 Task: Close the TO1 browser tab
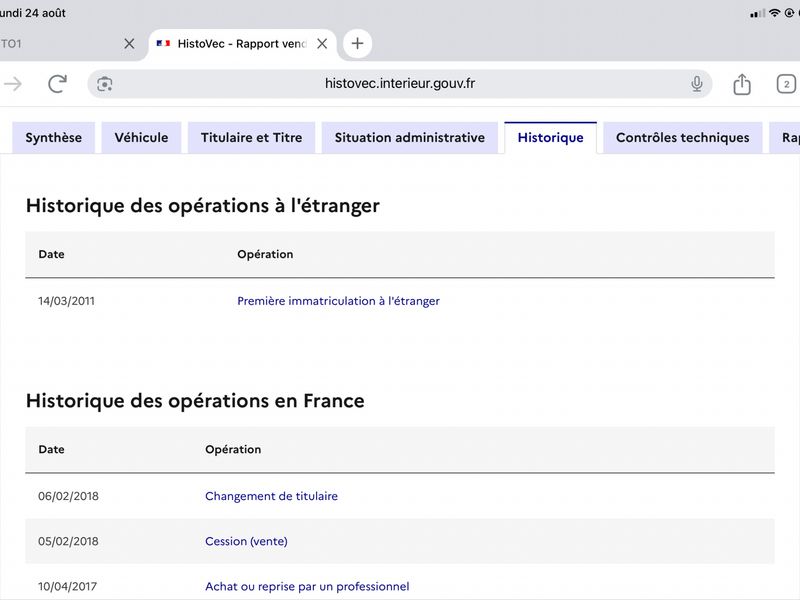coord(129,44)
